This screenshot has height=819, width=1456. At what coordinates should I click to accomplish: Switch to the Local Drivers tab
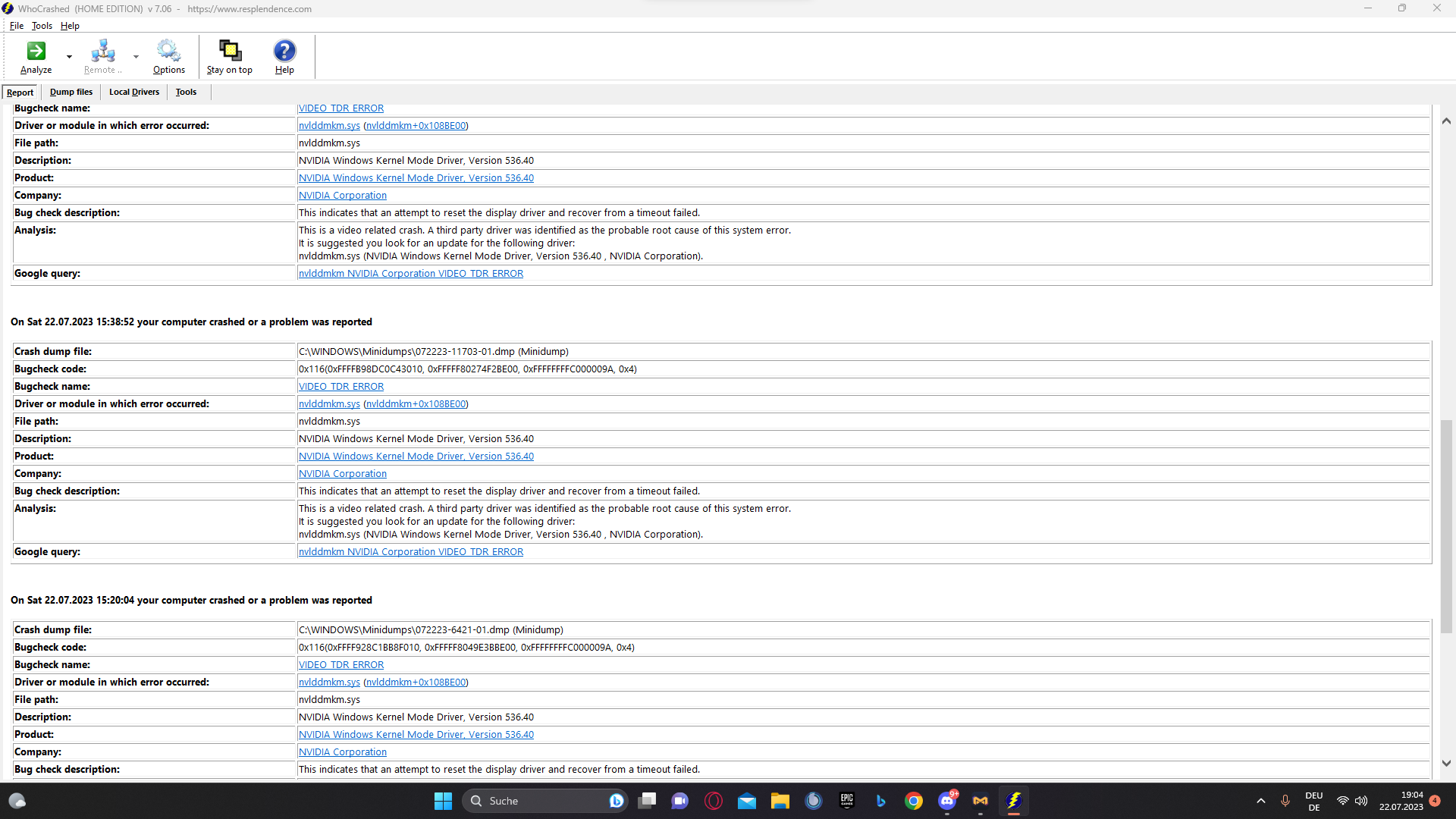tap(134, 93)
